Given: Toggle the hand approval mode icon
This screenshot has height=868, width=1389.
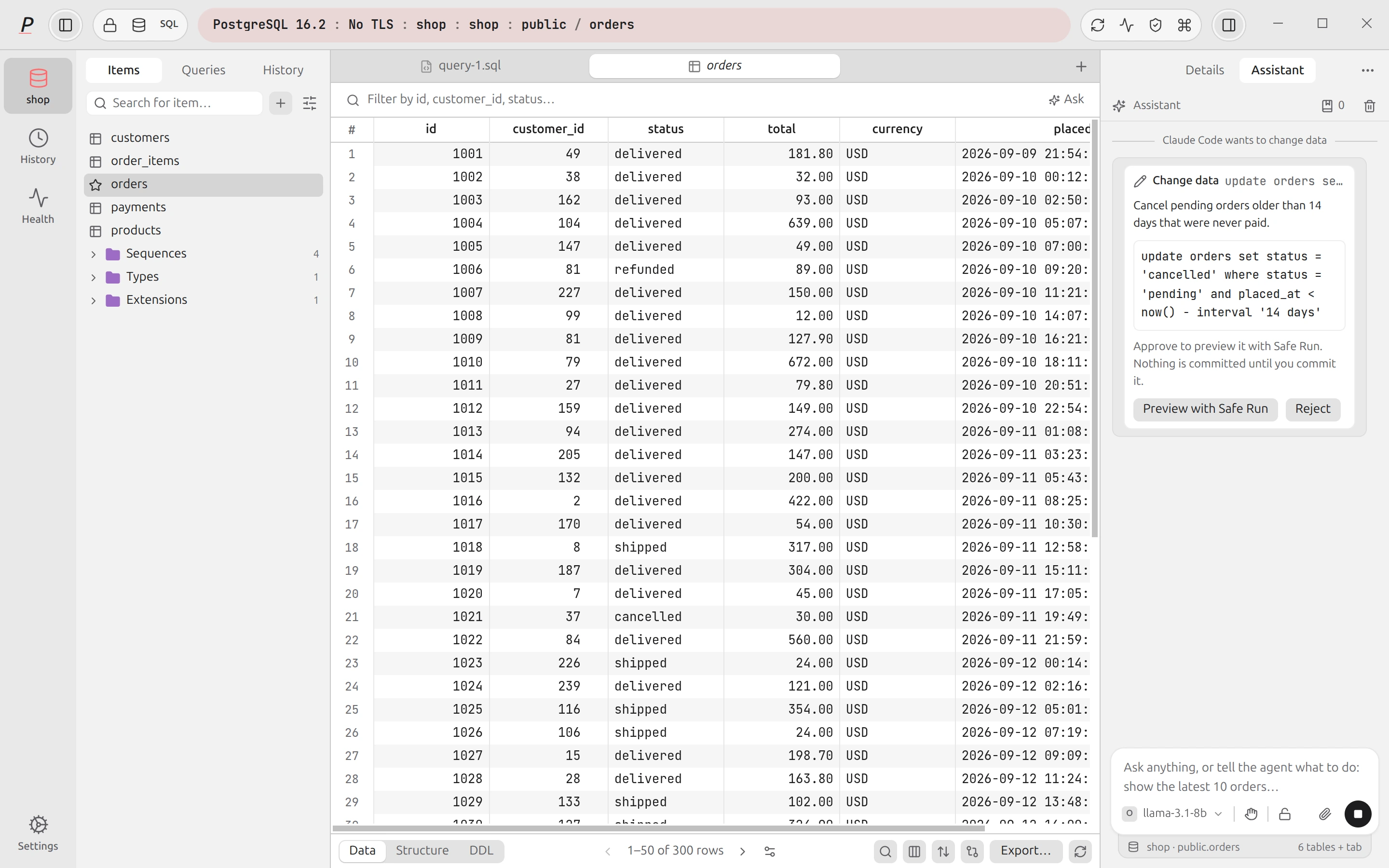Looking at the screenshot, I should point(1251,814).
